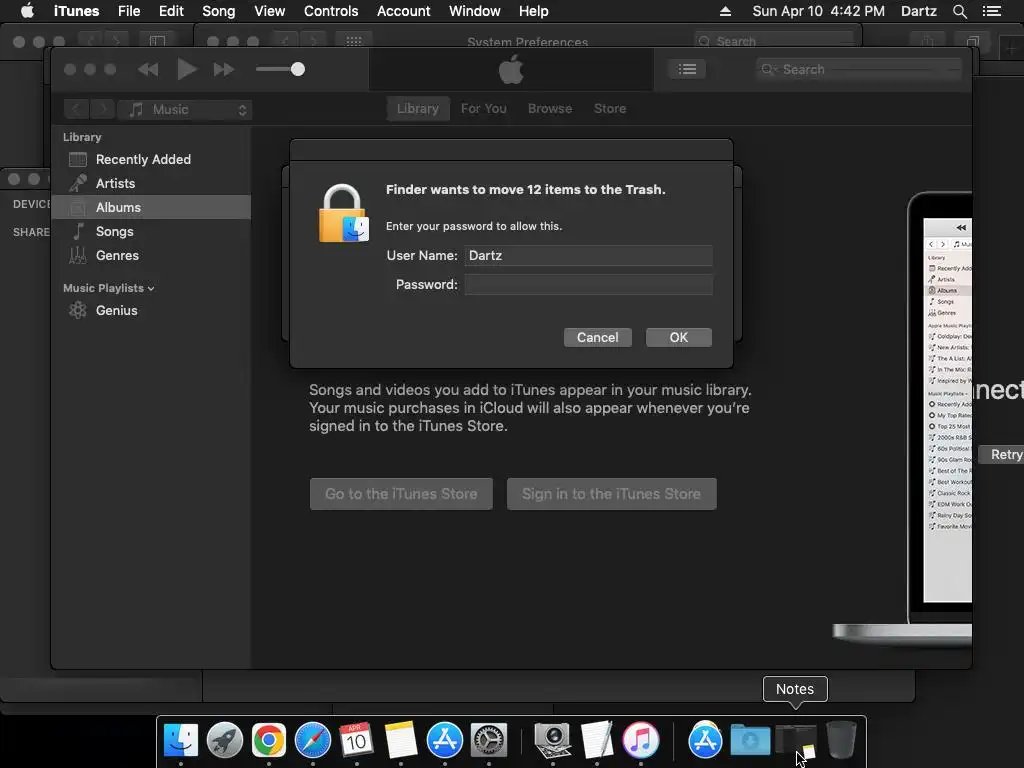1024x768 pixels.
Task: Confirm the dialog with OK
Action: [x=679, y=338]
